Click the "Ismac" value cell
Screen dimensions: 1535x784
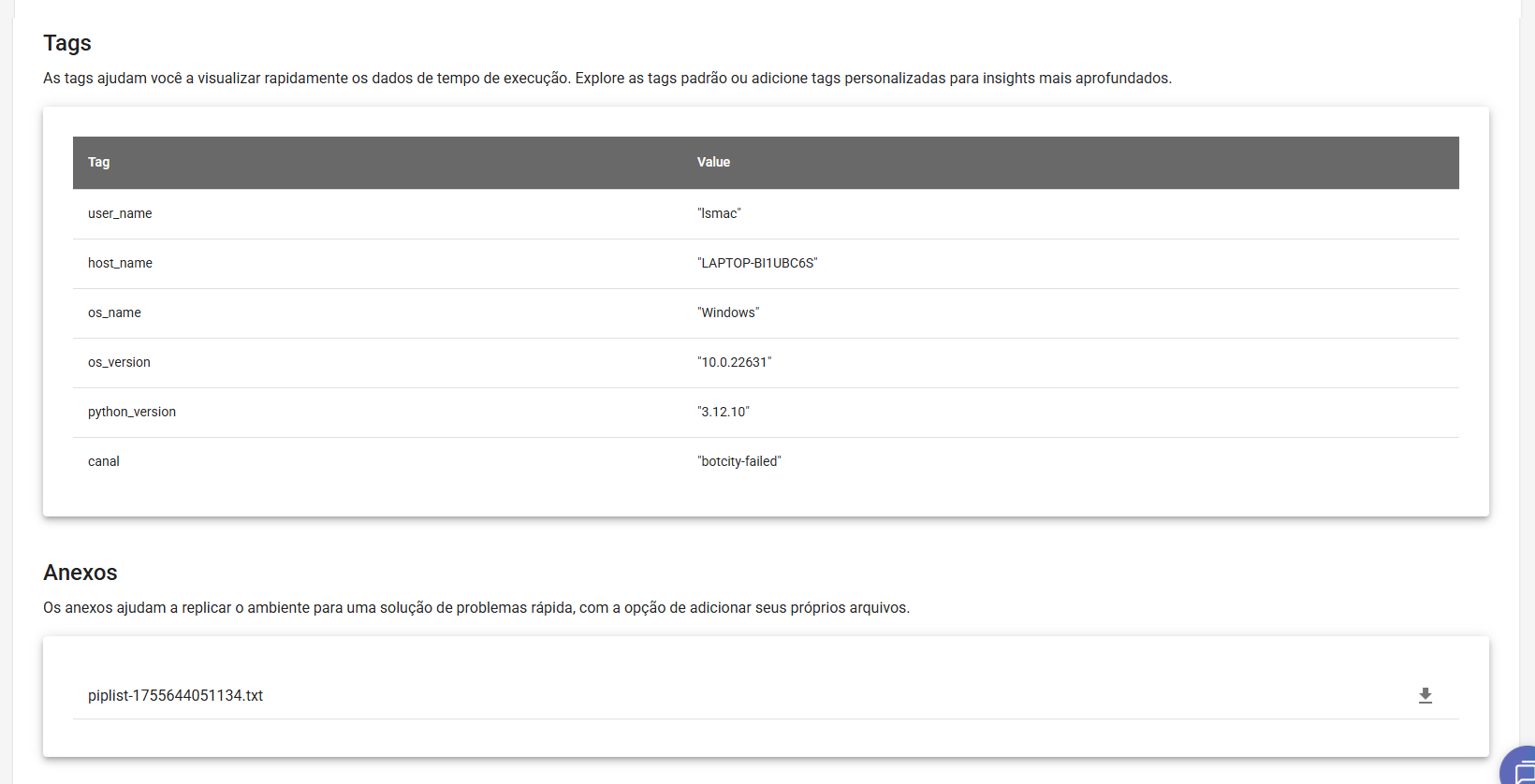click(719, 213)
